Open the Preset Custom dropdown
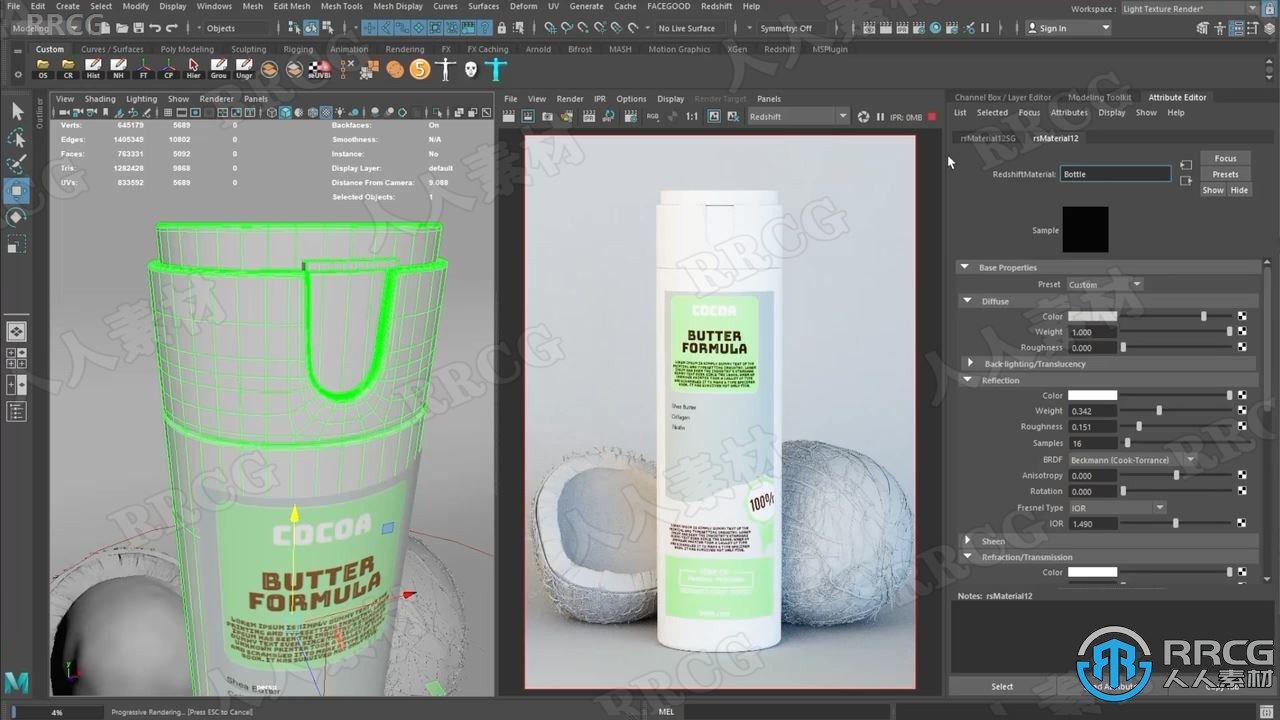1280x720 pixels. tap(1105, 285)
